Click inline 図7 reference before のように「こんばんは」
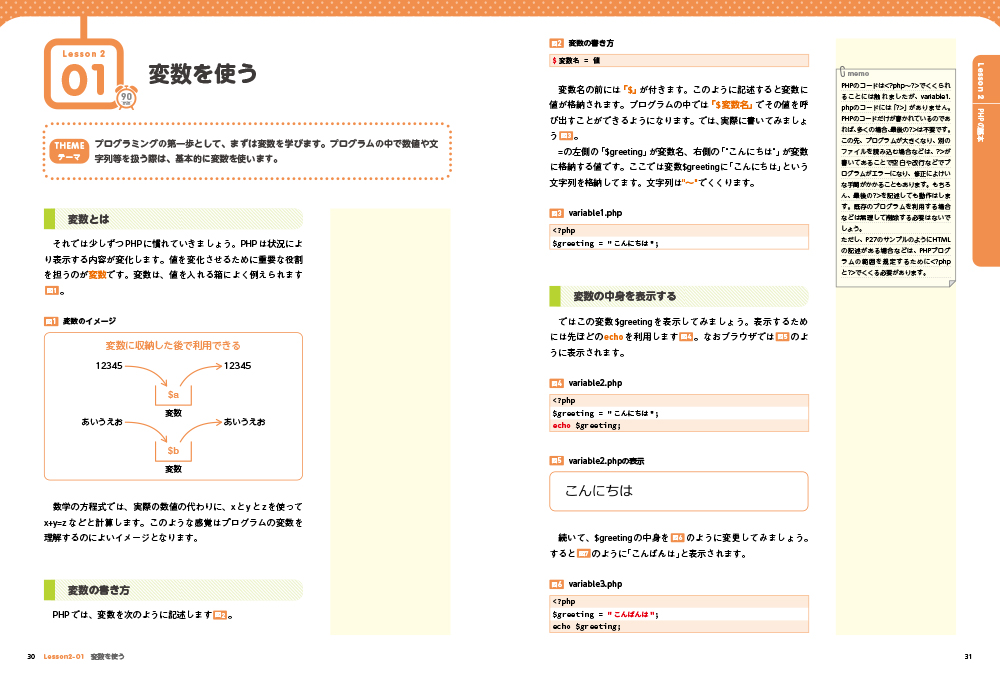The image size is (1000, 679). (584, 553)
